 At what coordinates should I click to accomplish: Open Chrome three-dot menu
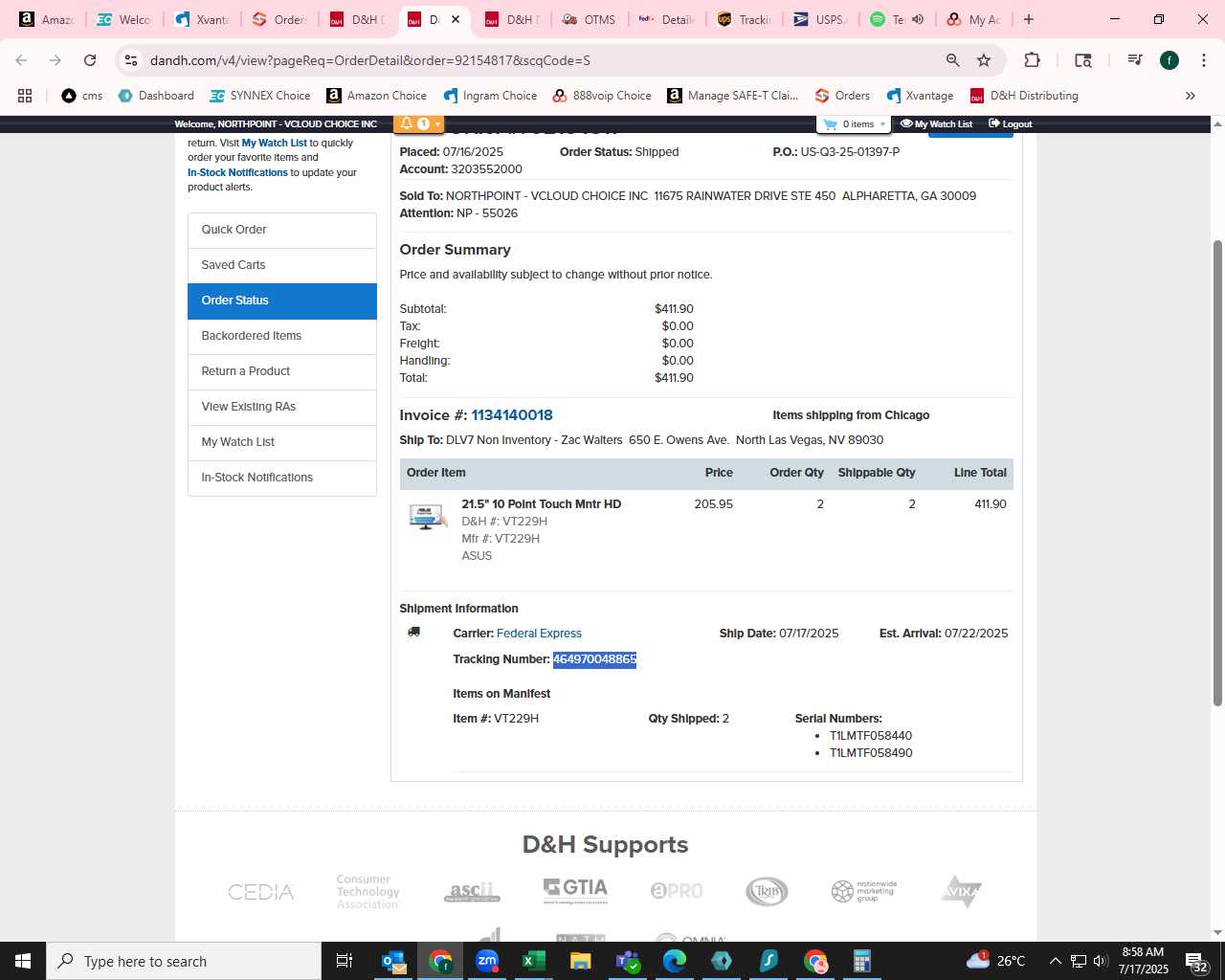point(1204,60)
